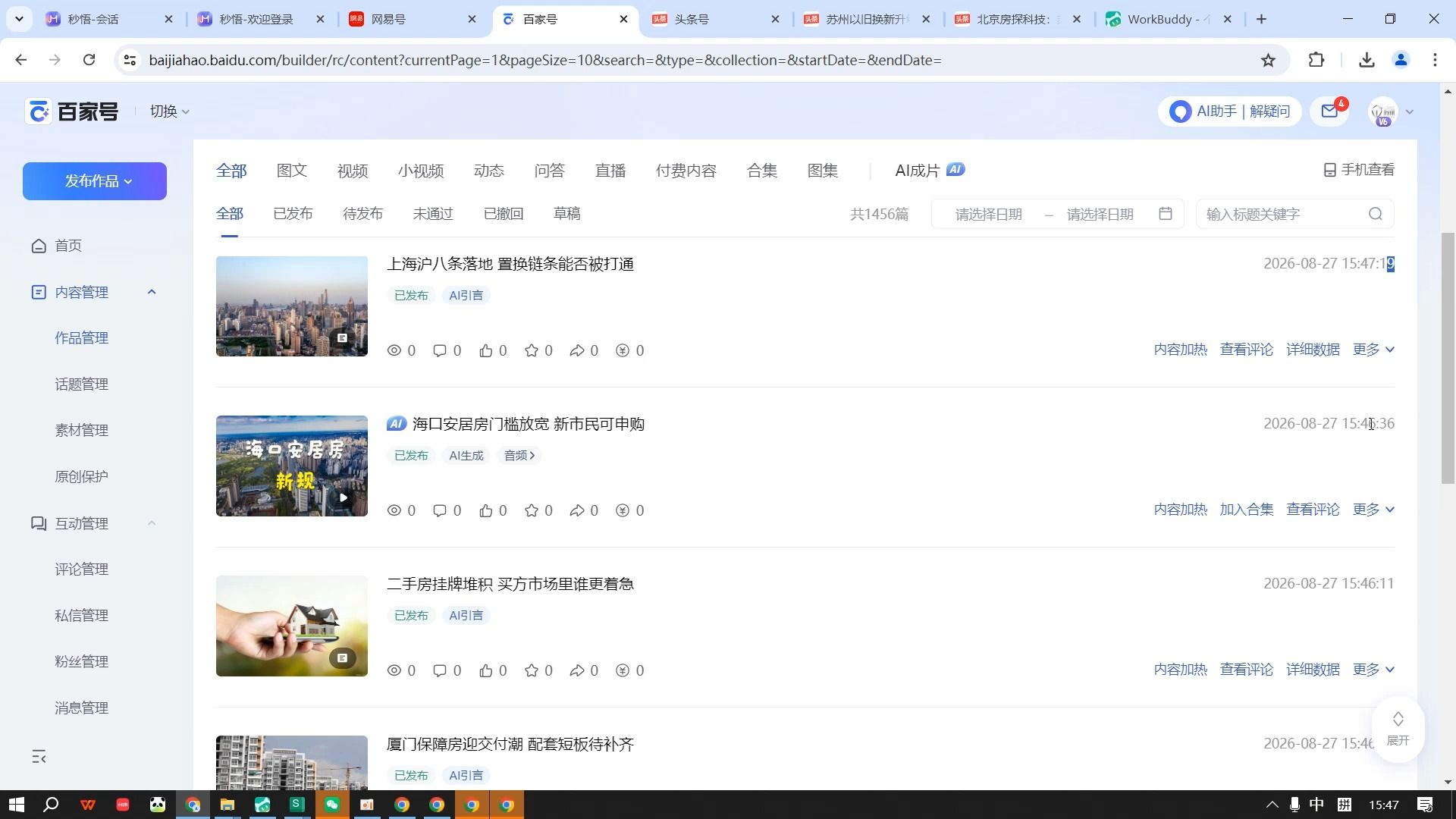Switch to the 头条号 browser tab
Viewport: 1456px width, 819px height.
[x=717, y=19]
